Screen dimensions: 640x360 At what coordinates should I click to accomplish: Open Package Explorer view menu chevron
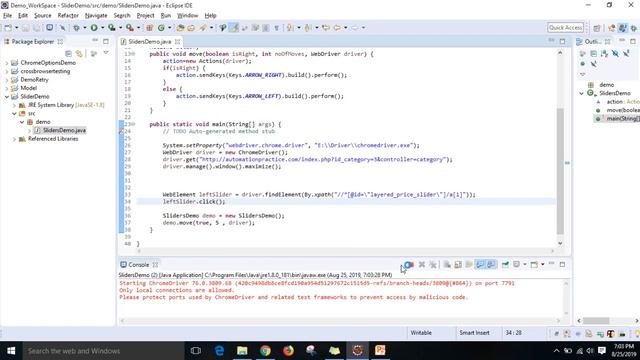click(x=106, y=53)
